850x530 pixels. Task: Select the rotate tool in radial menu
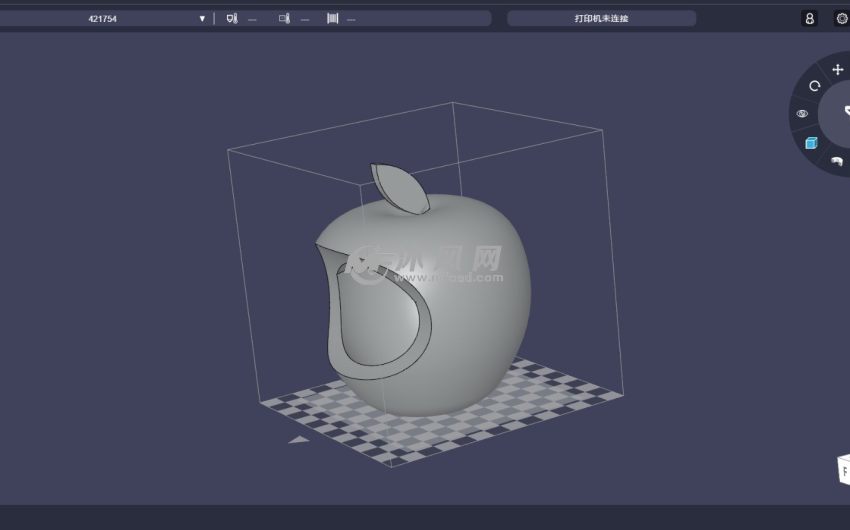[x=814, y=87]
